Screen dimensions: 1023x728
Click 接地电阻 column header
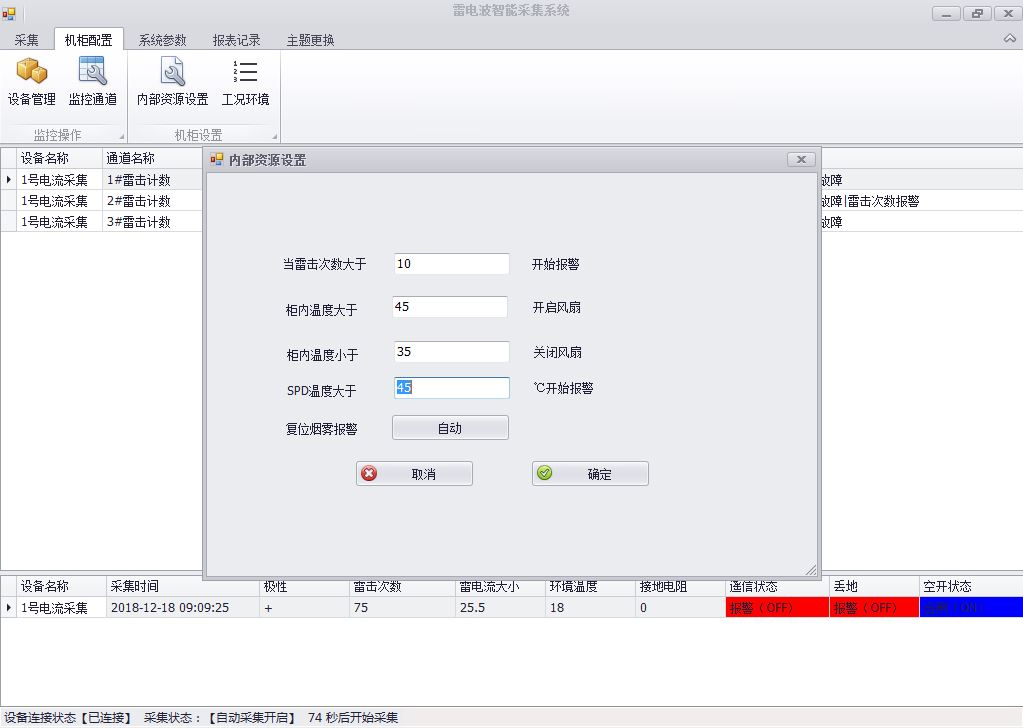click(680, 586)
